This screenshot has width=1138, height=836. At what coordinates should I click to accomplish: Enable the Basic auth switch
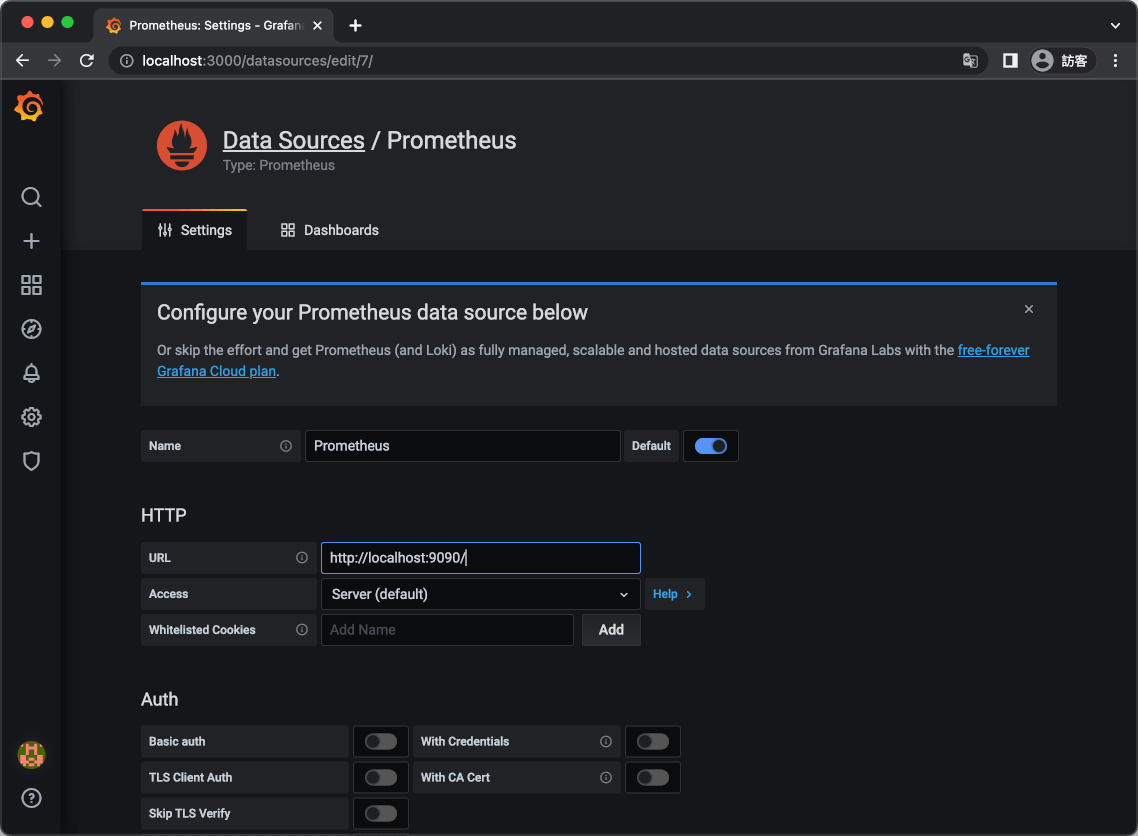(381, 742)
